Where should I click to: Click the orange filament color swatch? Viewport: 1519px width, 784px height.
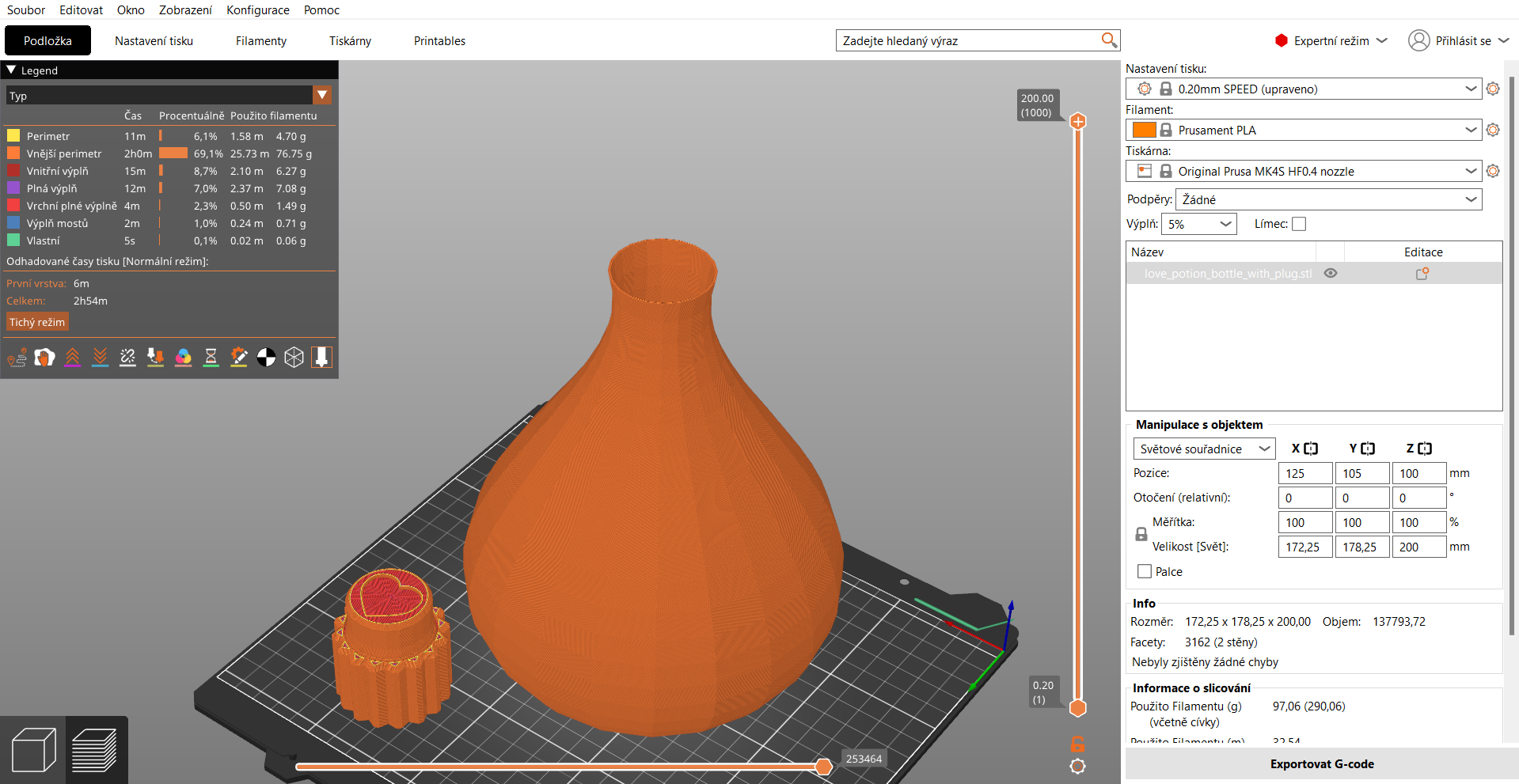click(1144, 130)
